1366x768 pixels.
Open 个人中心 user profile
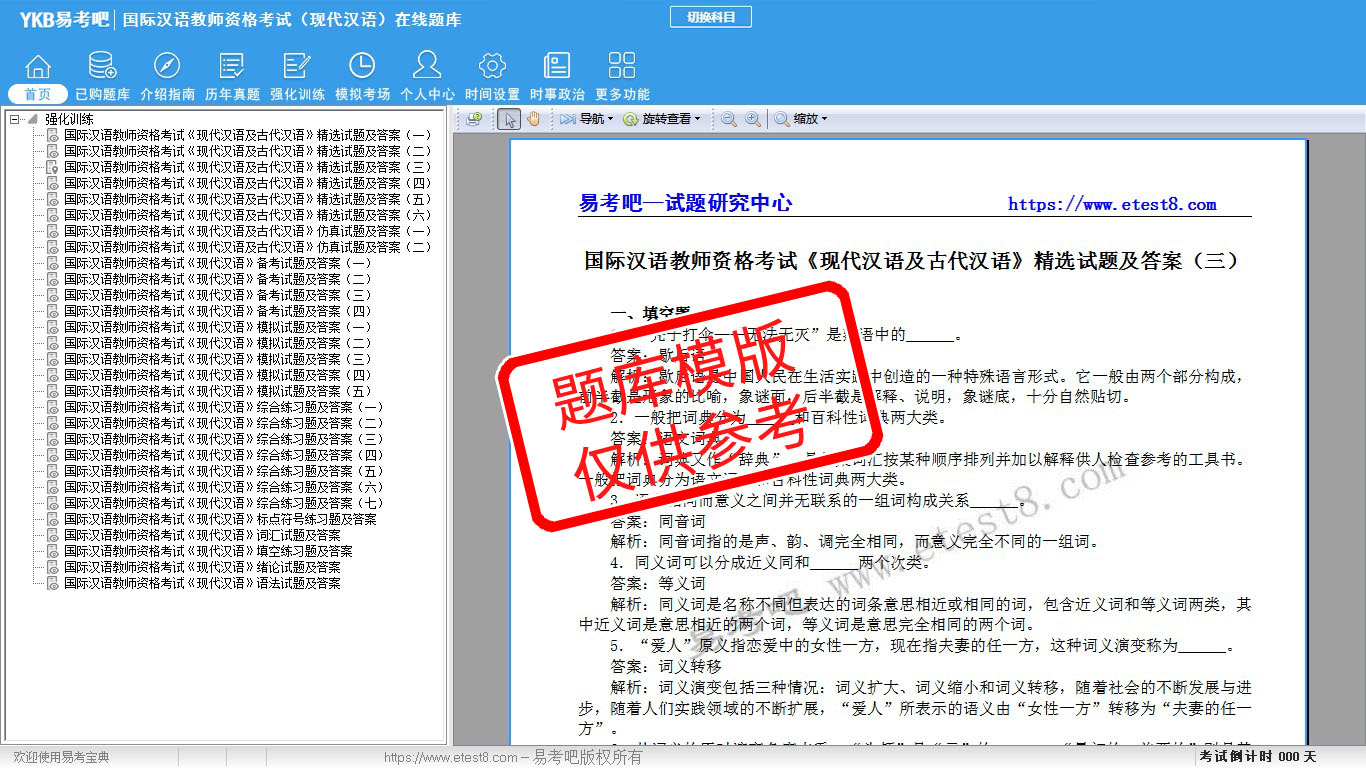[427, 75]
